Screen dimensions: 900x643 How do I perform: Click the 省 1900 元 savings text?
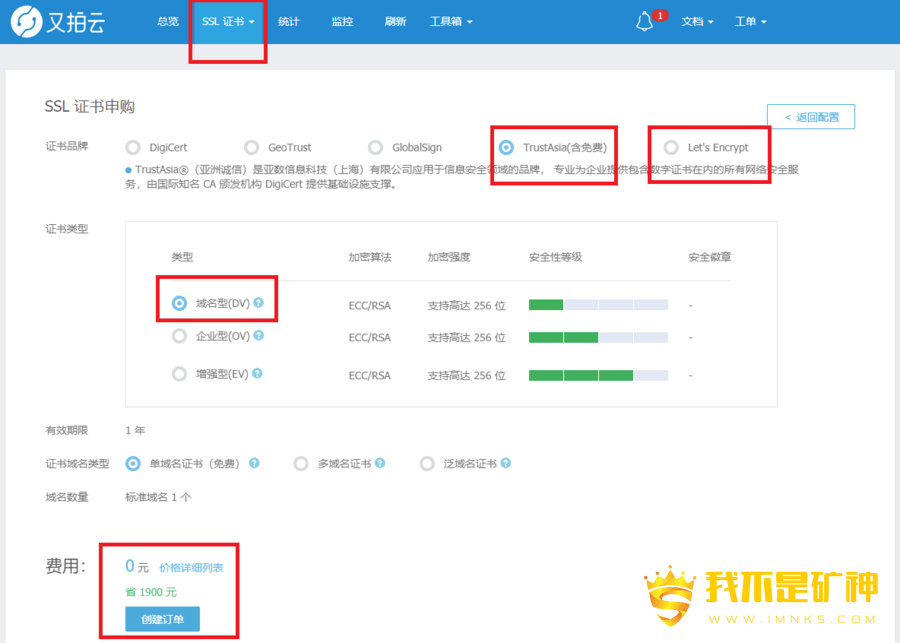tap(151, 592)
